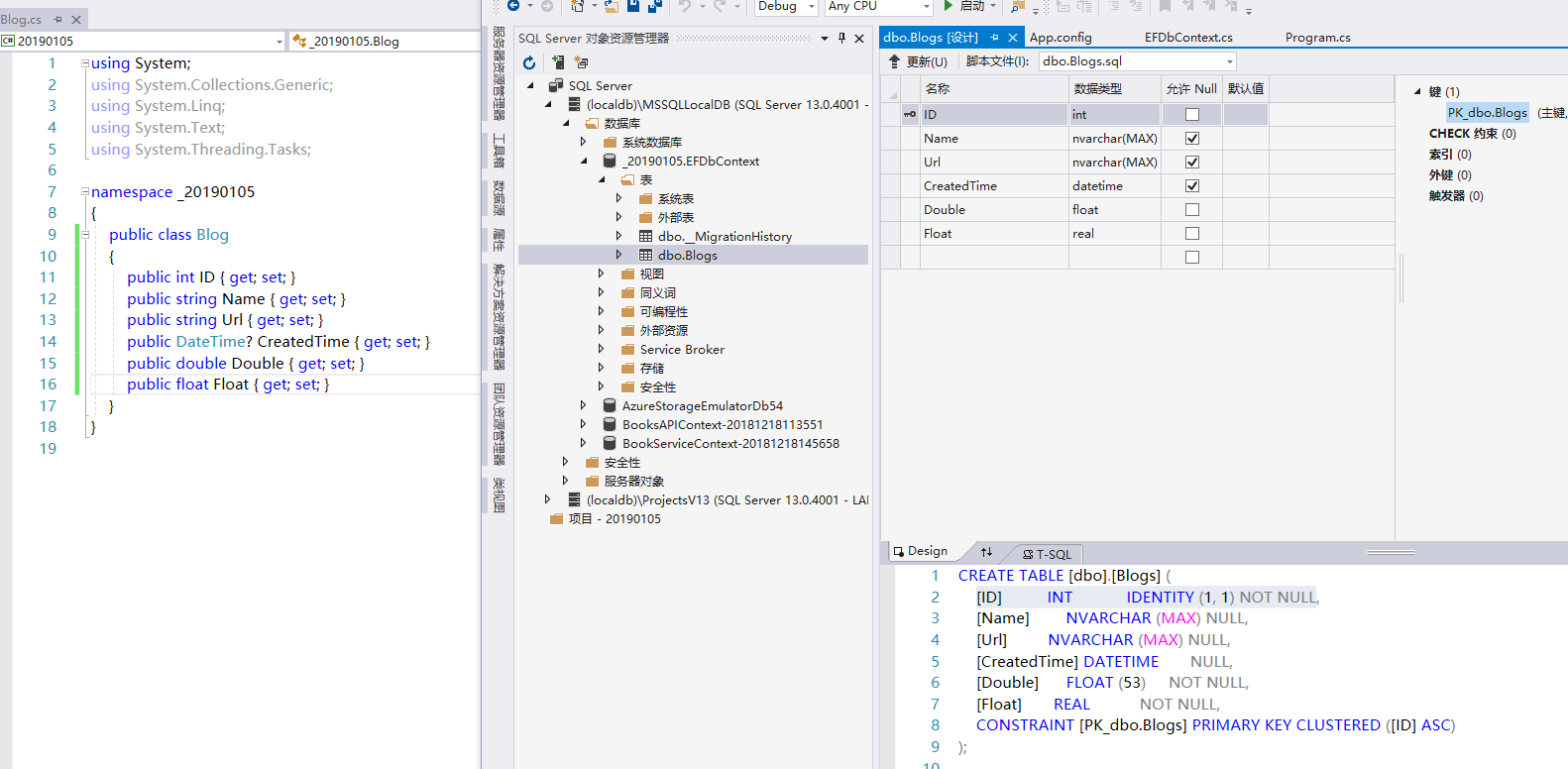
Task: Expand the dbo.Blogs table node
Action: (618, 255)
